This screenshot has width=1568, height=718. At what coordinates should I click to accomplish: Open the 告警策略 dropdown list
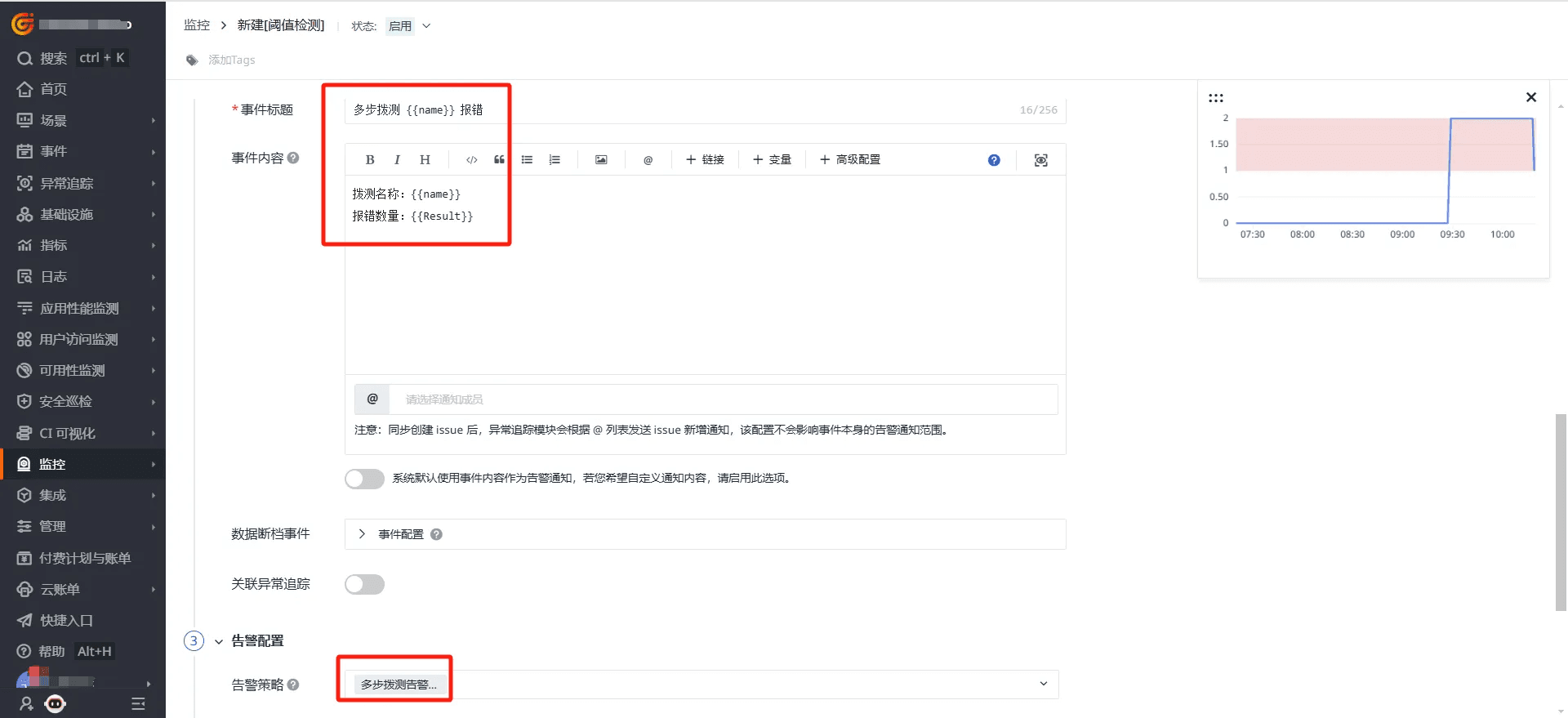click(1043, 684)
